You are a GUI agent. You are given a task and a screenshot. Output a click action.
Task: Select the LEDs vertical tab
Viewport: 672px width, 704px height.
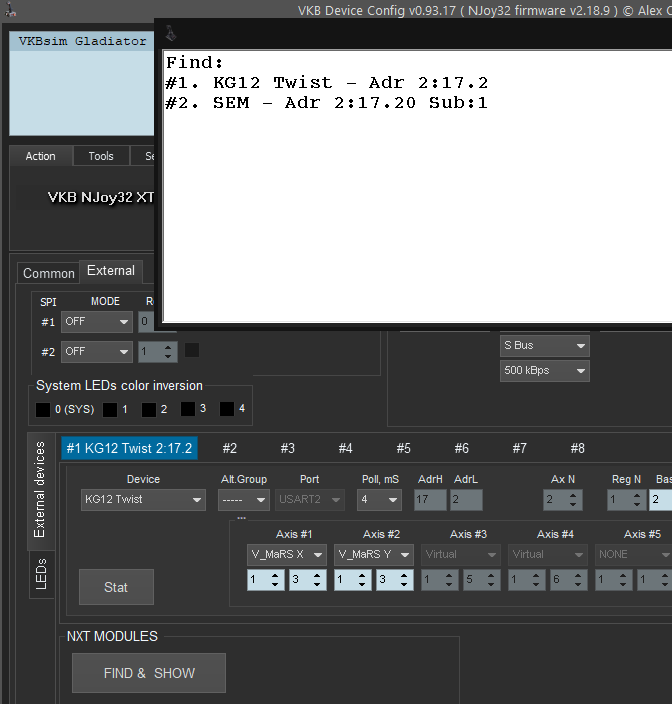[x=41, y=574]
